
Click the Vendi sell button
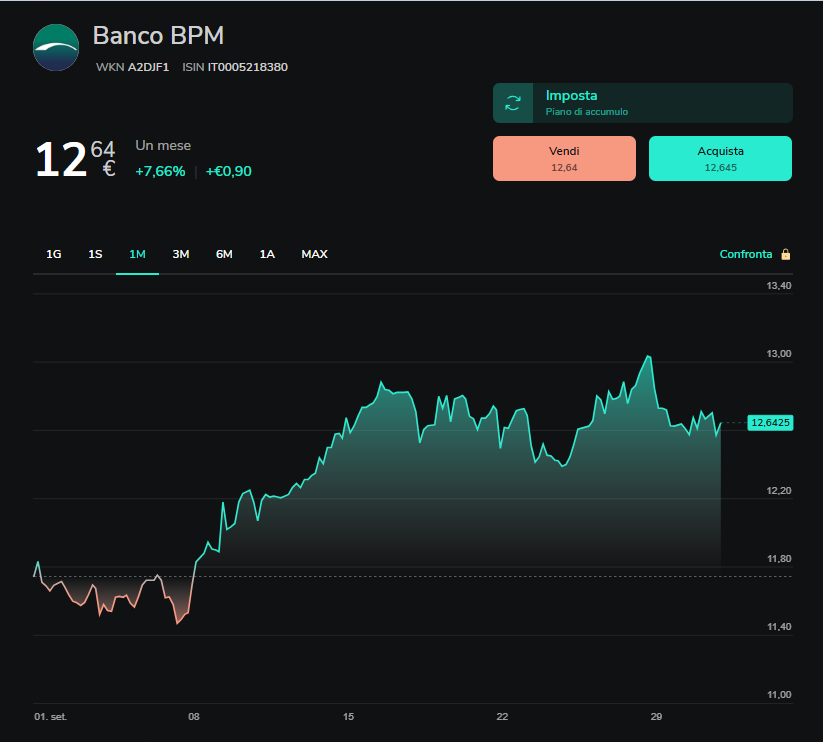coord(564,158)
